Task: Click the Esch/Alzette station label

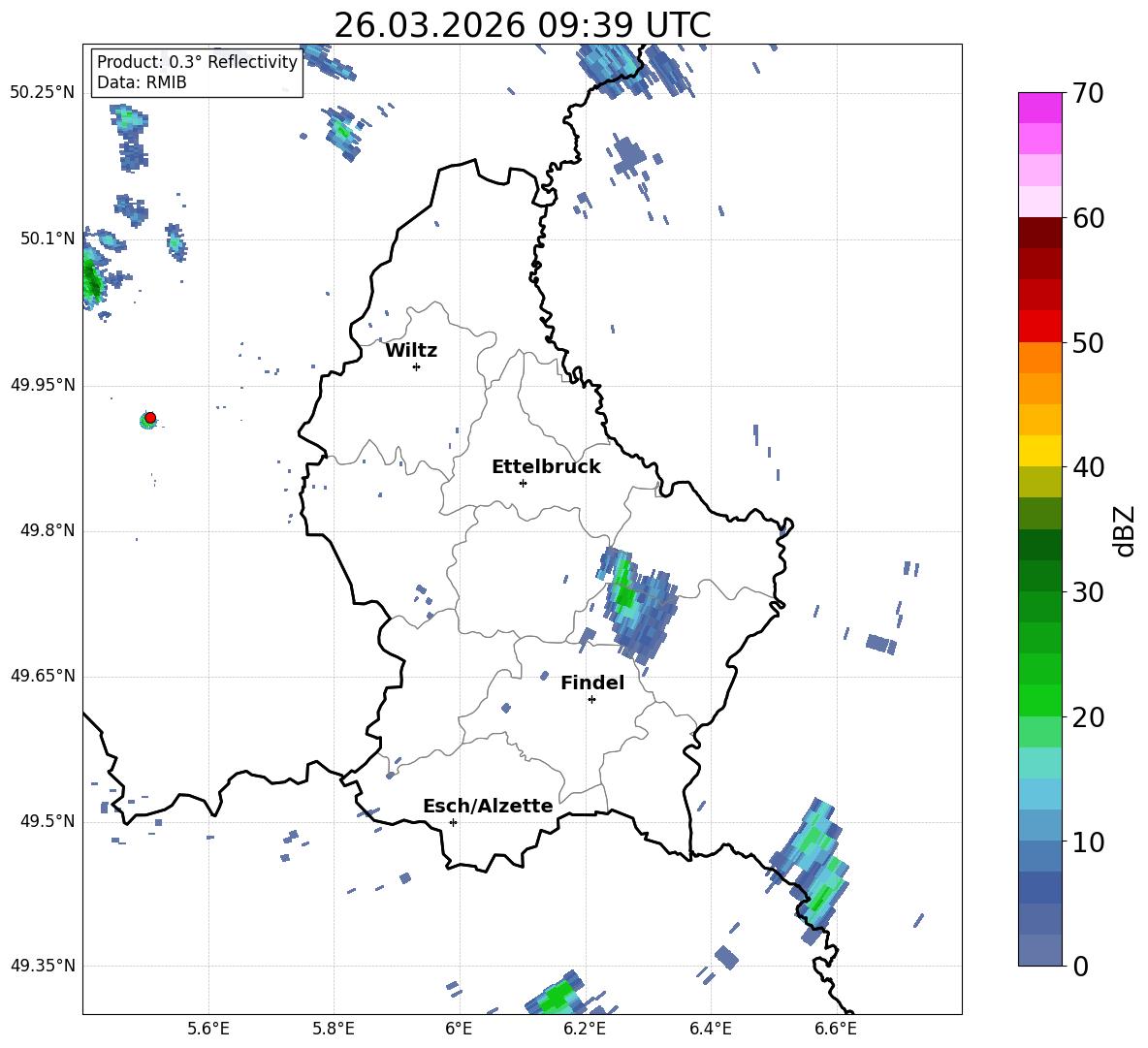Action: point(488,806)
